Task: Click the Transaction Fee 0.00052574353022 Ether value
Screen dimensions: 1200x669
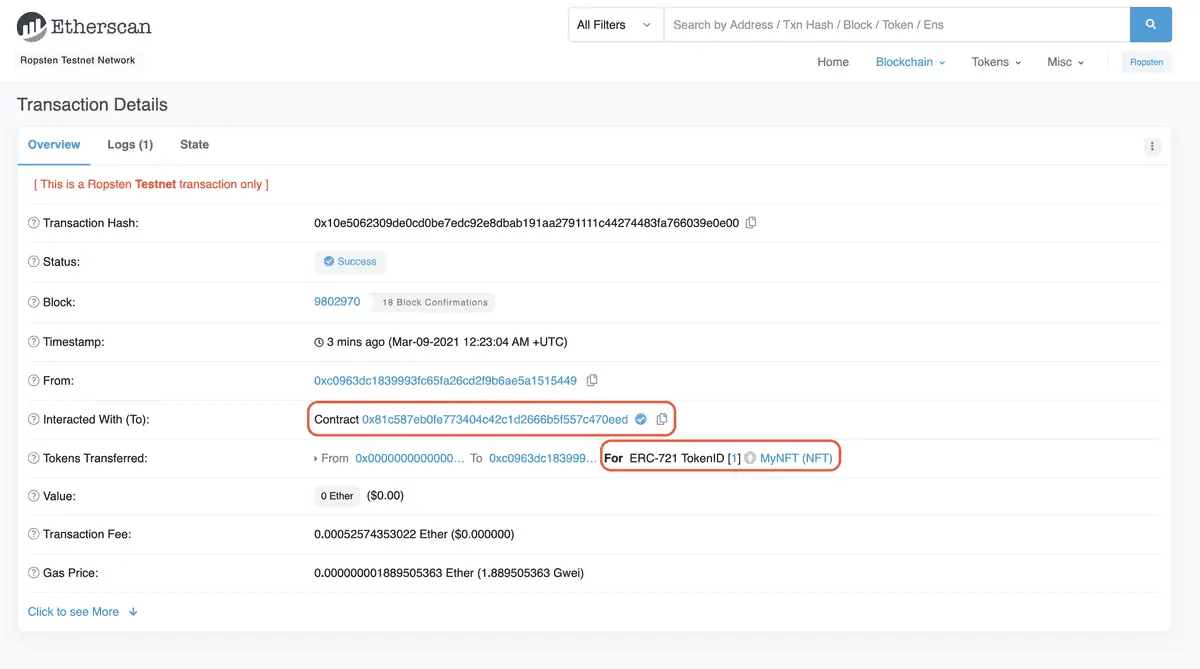Action: pyautogui.click(x=414, y=534)
